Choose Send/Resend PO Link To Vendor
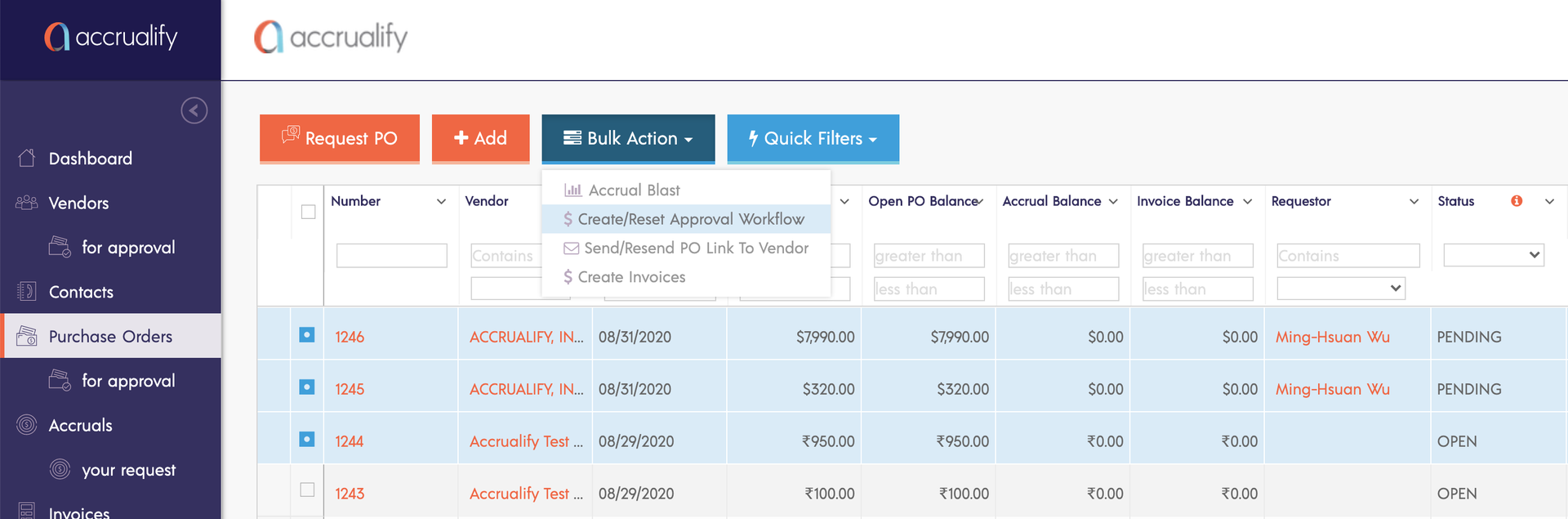The height and width of the screenshot is (519, 1568). pos(686,248)
